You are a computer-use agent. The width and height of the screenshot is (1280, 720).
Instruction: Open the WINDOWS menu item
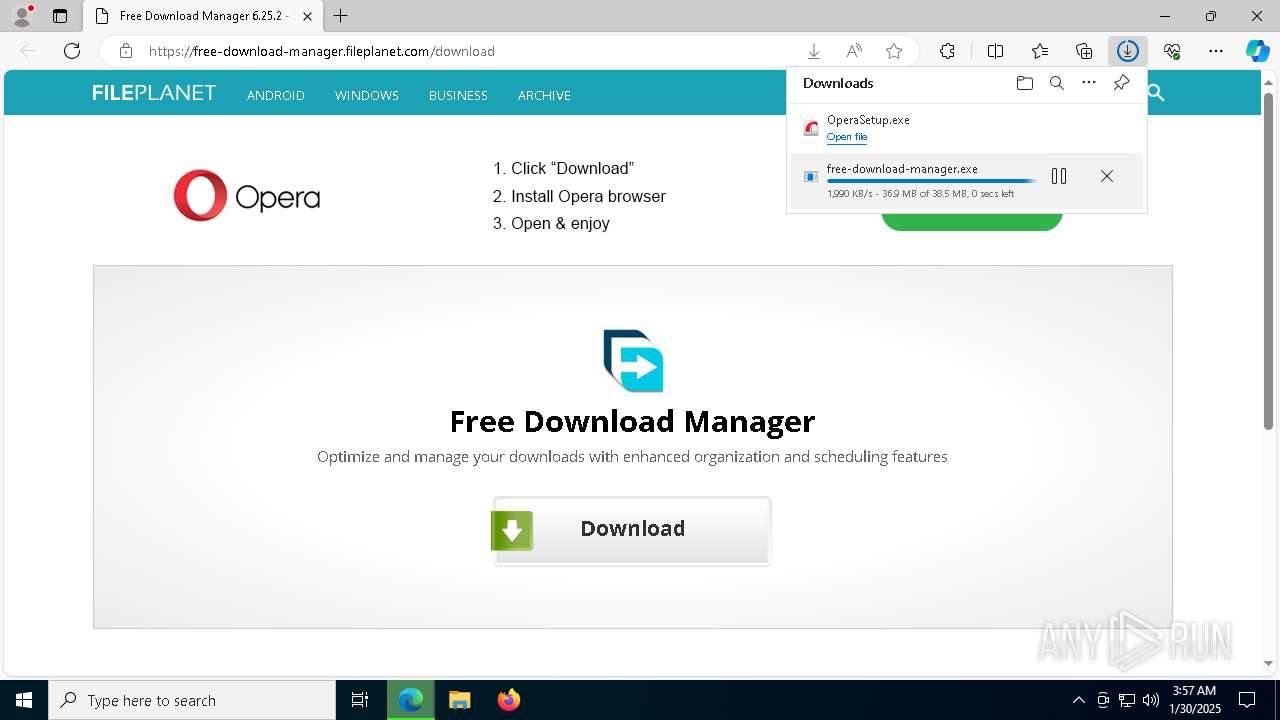[x=367, y=95]
